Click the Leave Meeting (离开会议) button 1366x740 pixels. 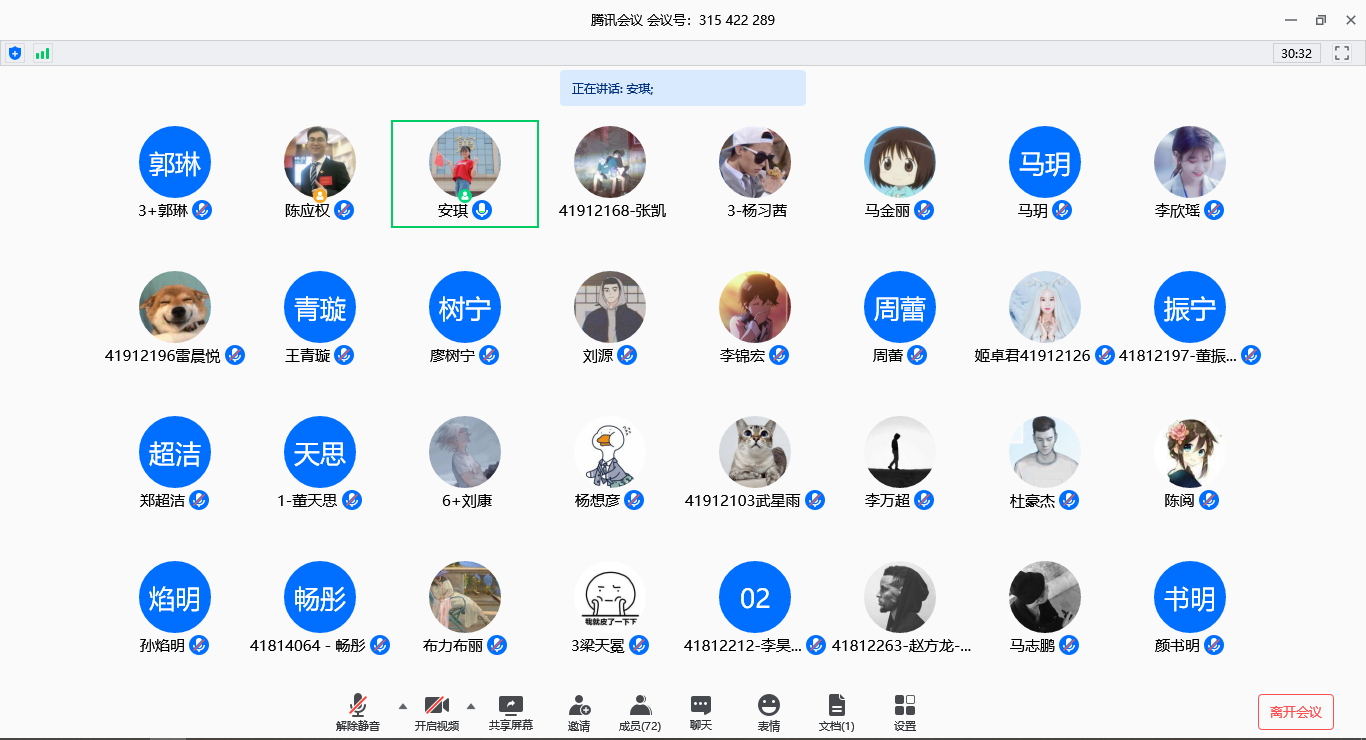1295,712
